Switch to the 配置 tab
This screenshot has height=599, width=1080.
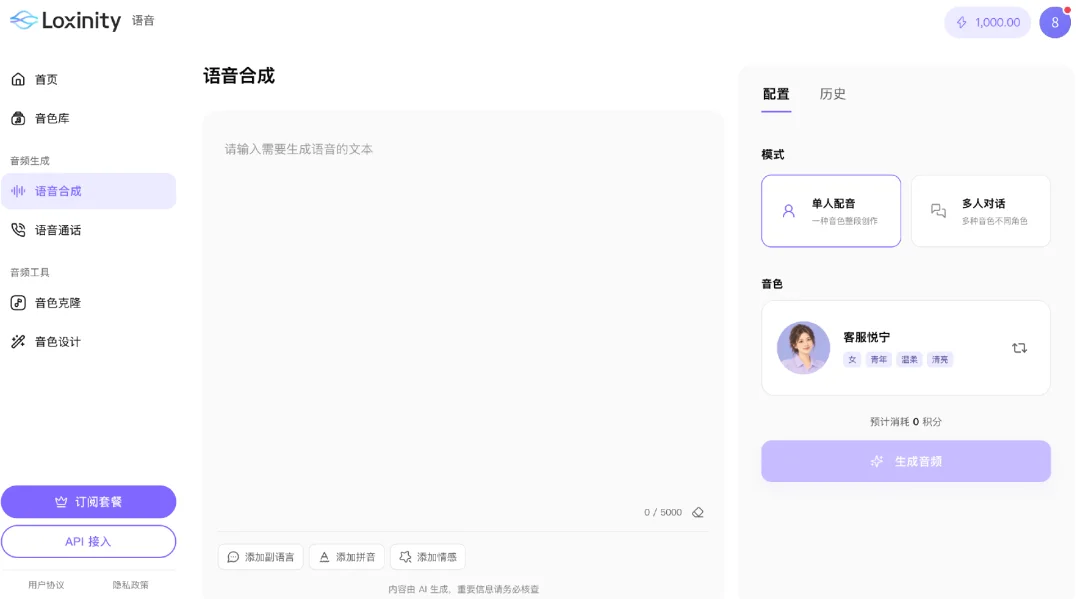tap(776, 94)
